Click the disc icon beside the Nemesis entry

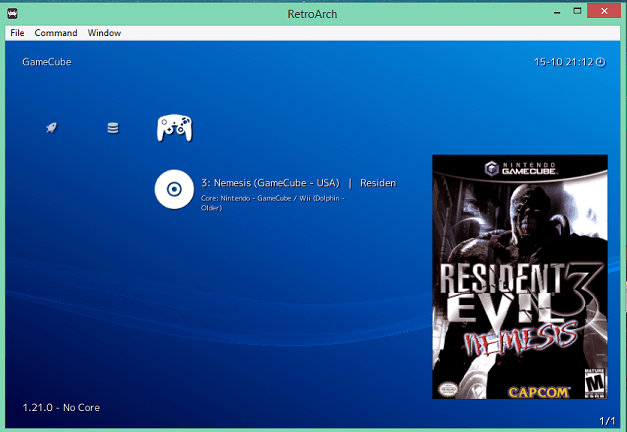[173, 189]
